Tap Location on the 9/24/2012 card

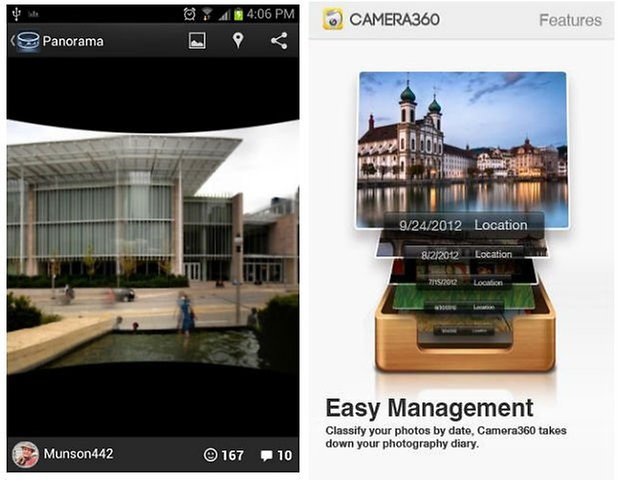tap(501, 225)
